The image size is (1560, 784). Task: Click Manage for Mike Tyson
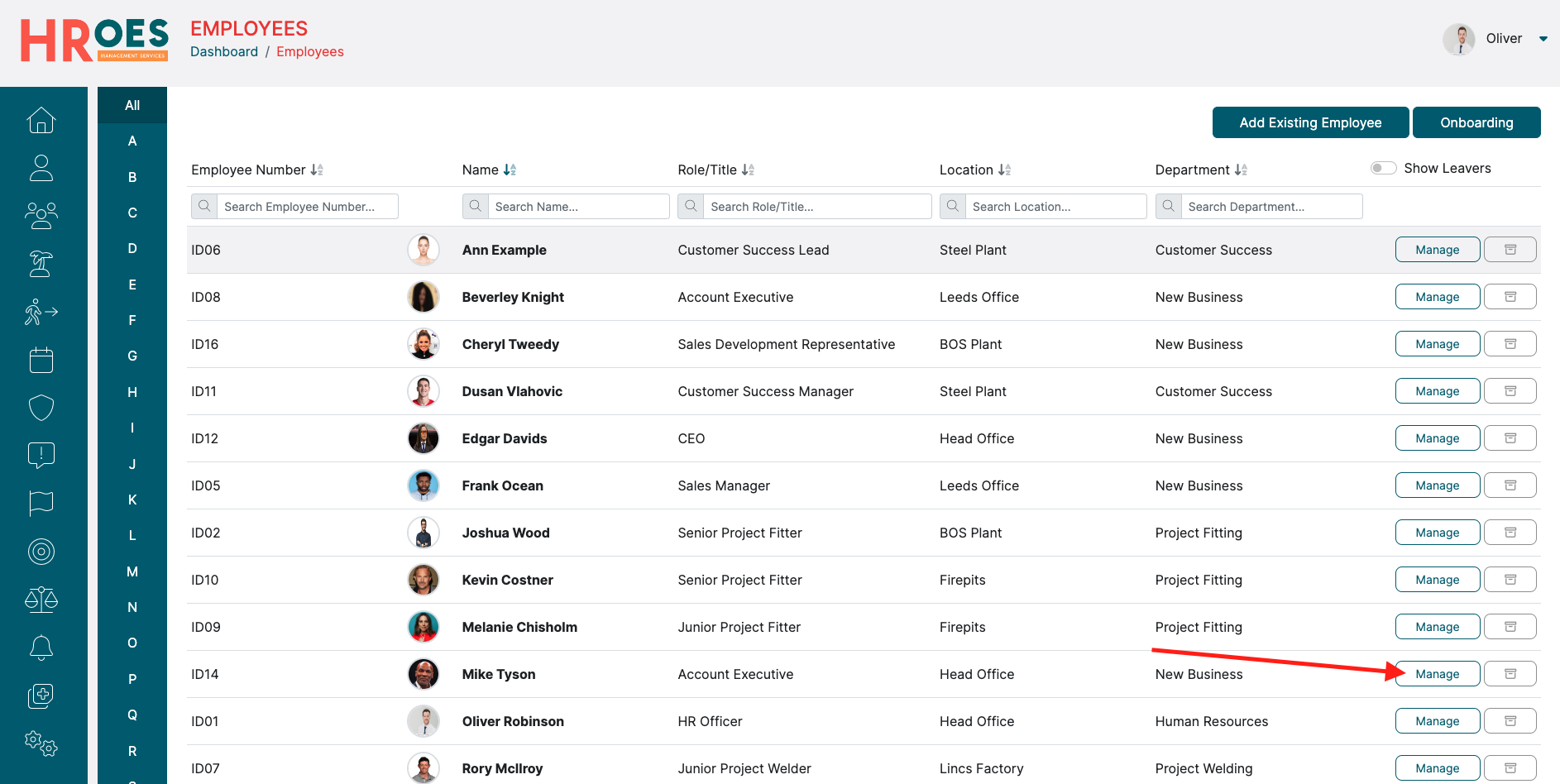[1437, 674]
